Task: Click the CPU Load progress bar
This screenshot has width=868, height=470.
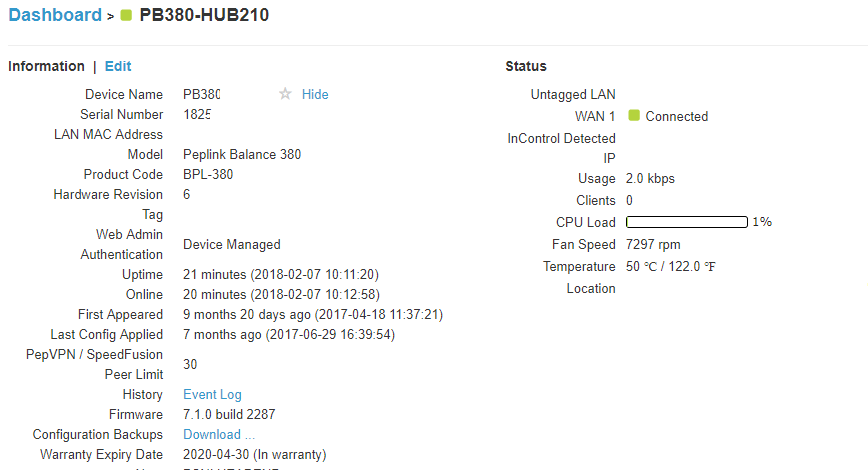Action: click(x=686, y=222)
